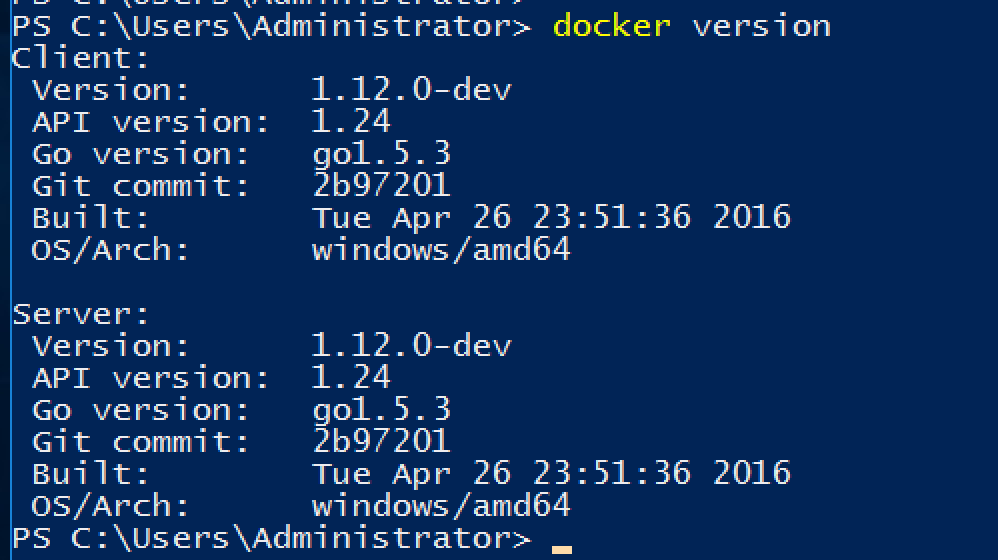Click the word version after docker
Viewport: 998px width, 560px height.
coord(761,27)
